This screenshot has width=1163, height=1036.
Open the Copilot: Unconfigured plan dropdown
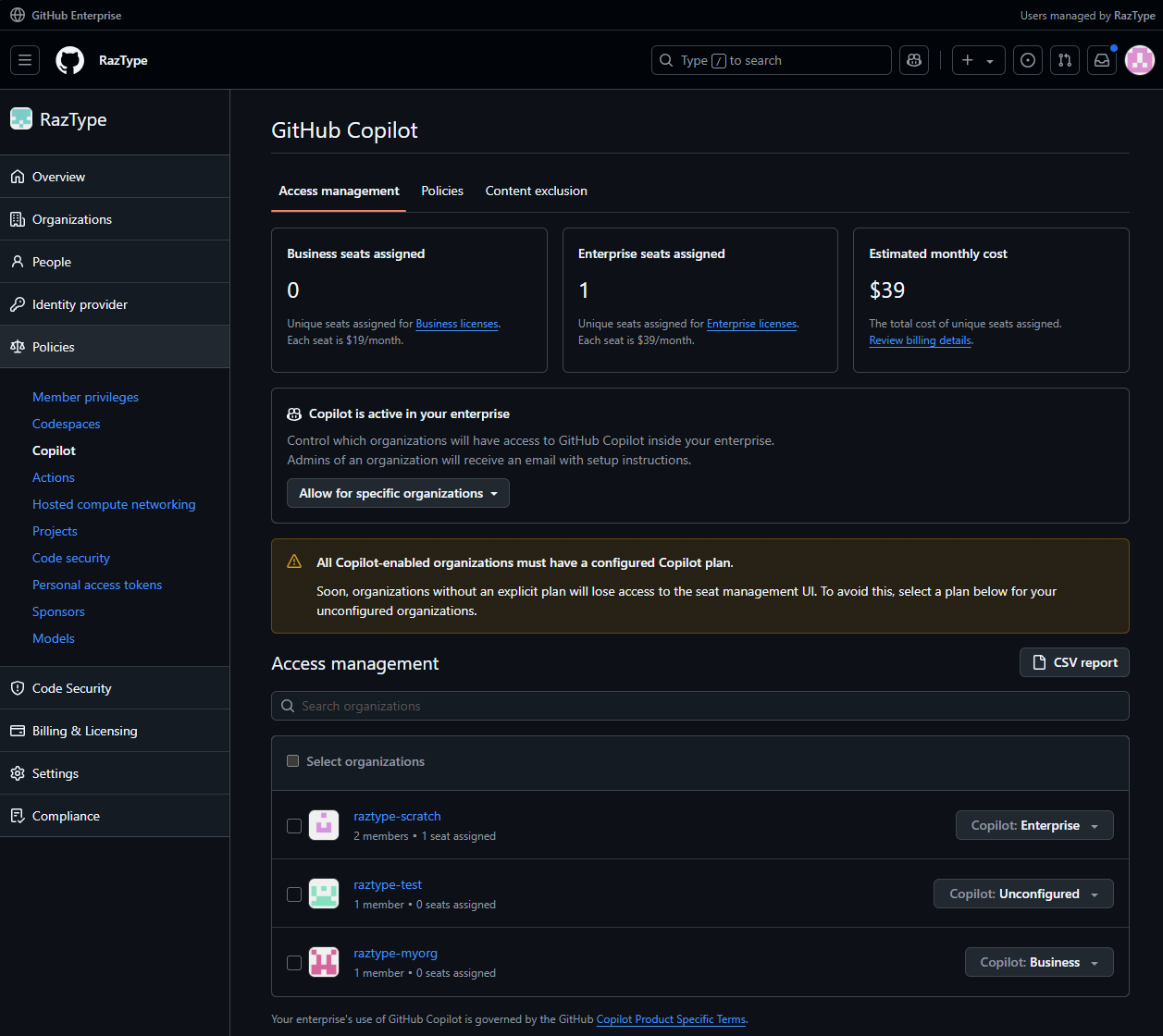point(1023,894)
